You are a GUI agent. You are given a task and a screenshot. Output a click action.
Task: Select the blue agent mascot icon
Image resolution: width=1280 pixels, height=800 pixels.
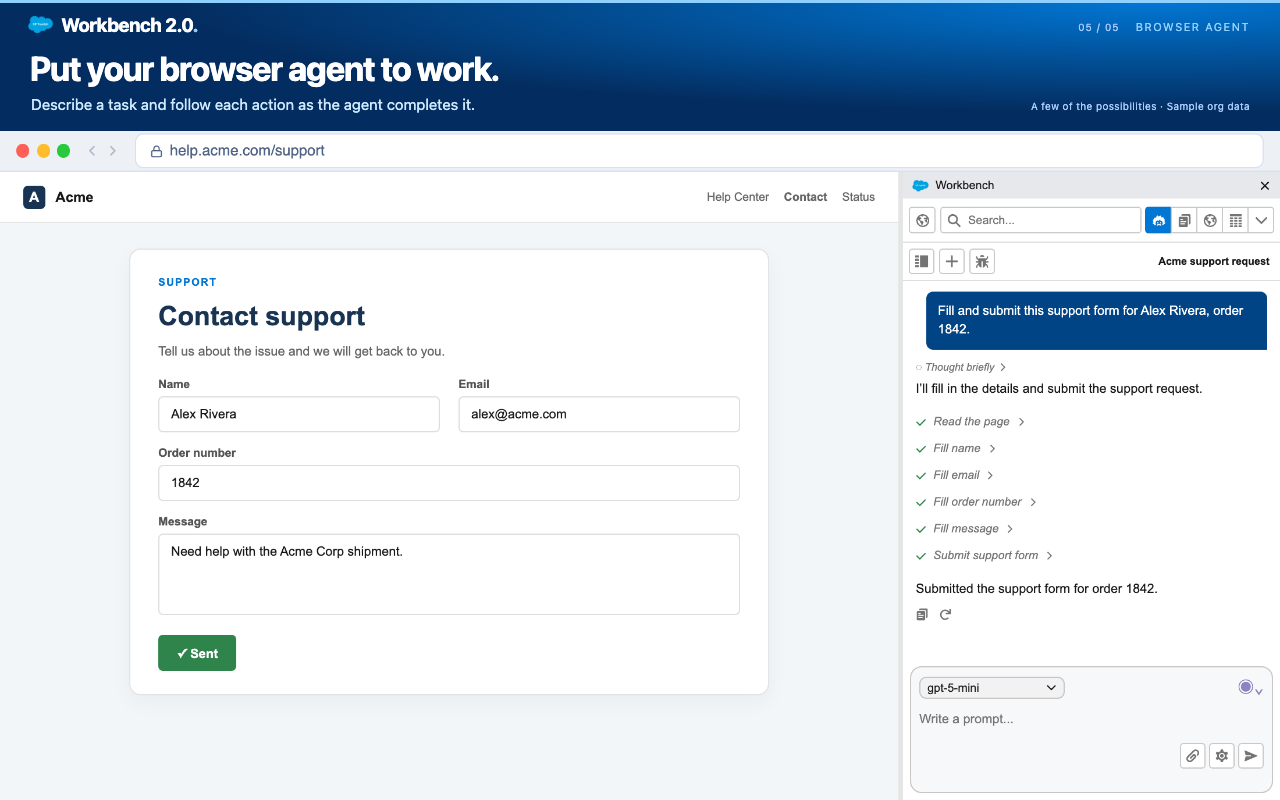tap(1158, 220)
